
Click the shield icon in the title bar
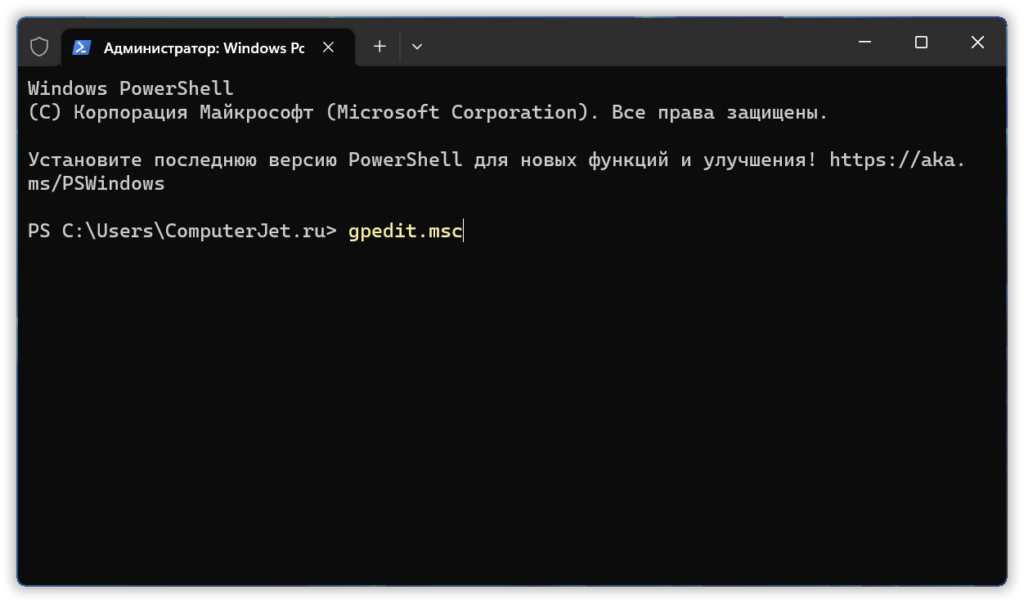[38, 46]
